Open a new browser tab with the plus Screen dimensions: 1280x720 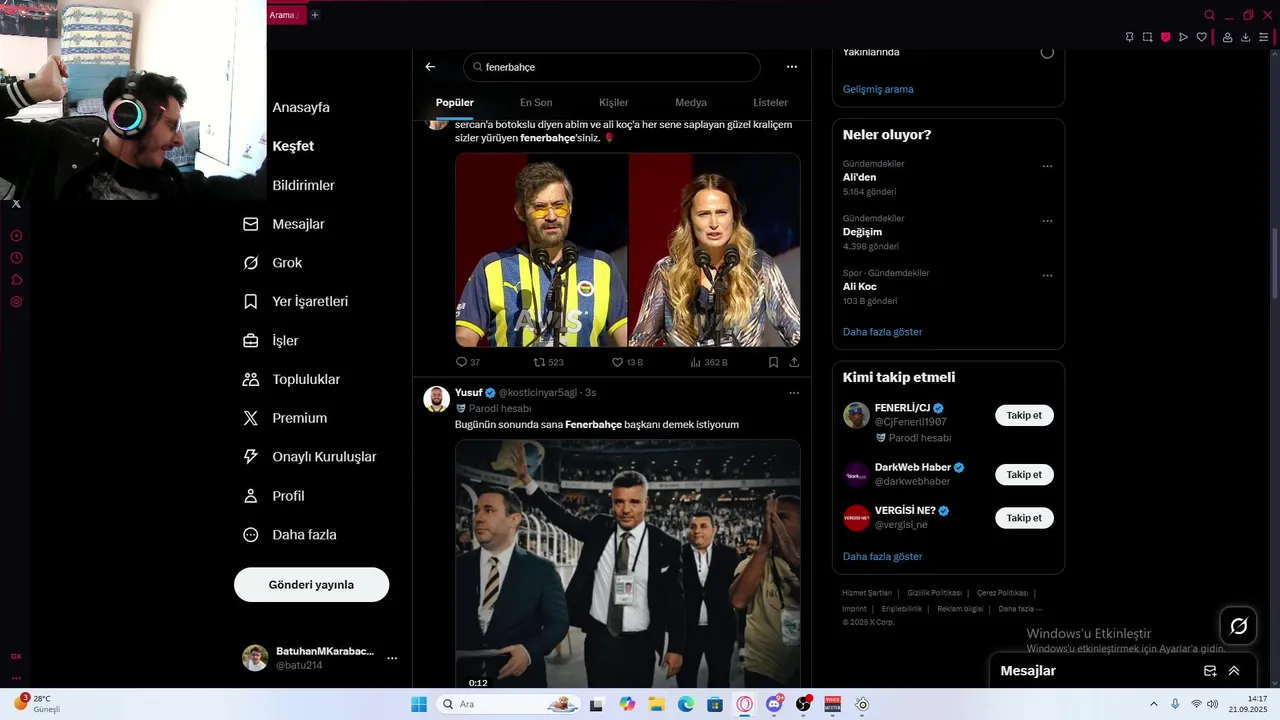(x=314, y=15)
